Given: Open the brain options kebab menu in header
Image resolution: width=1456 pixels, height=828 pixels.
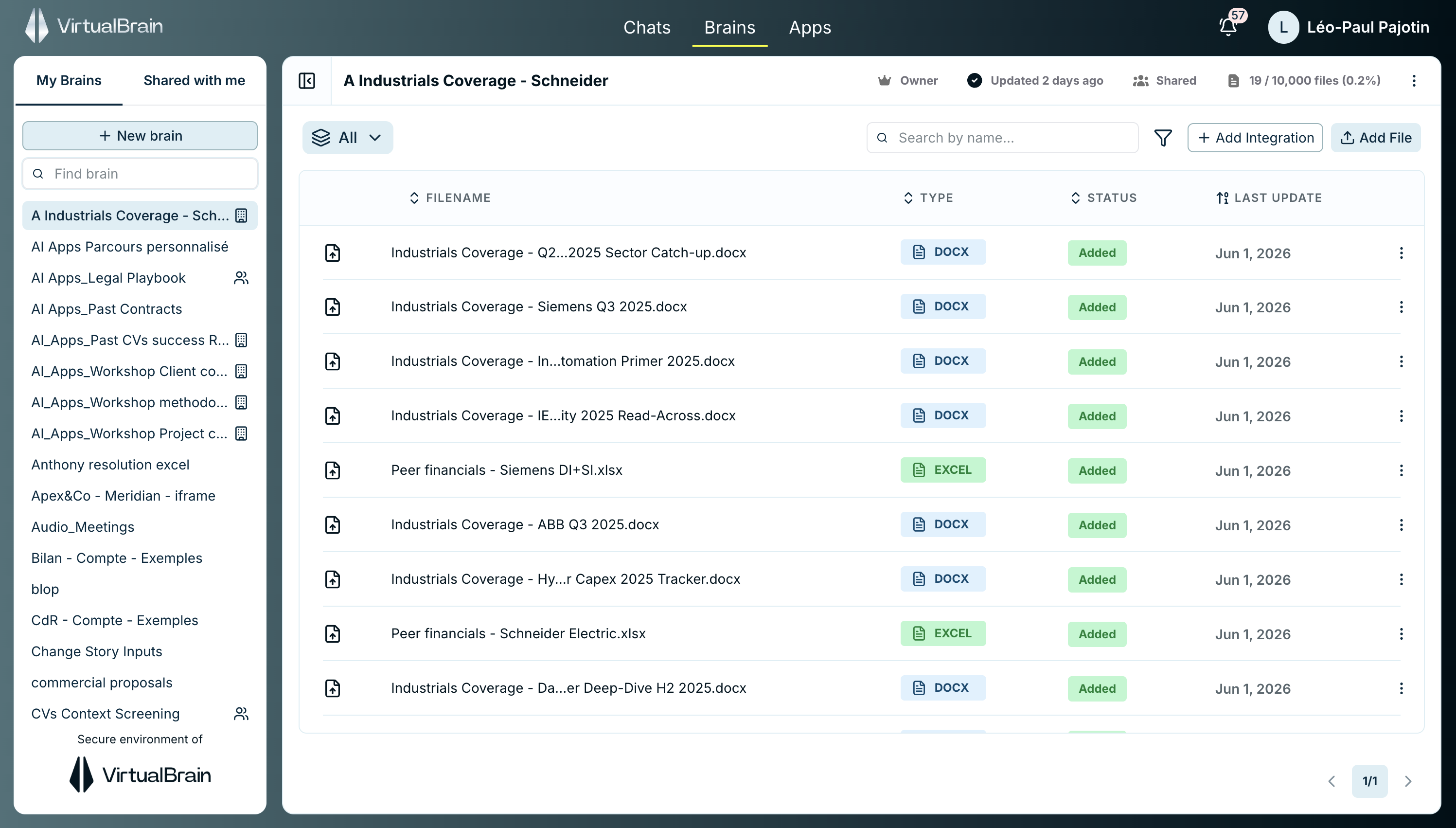Looking at the screenshot, I should pos(1414,81).
